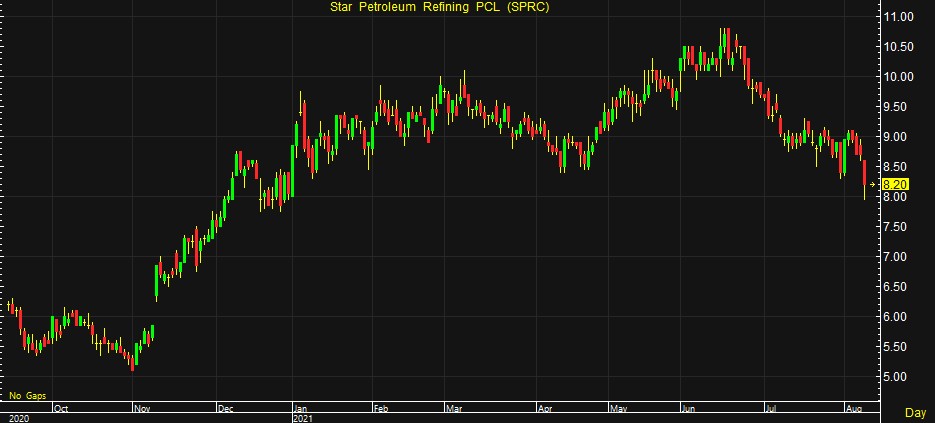Click the Jul label on time axis
935x423 pixels.
(x=772, y=409)
